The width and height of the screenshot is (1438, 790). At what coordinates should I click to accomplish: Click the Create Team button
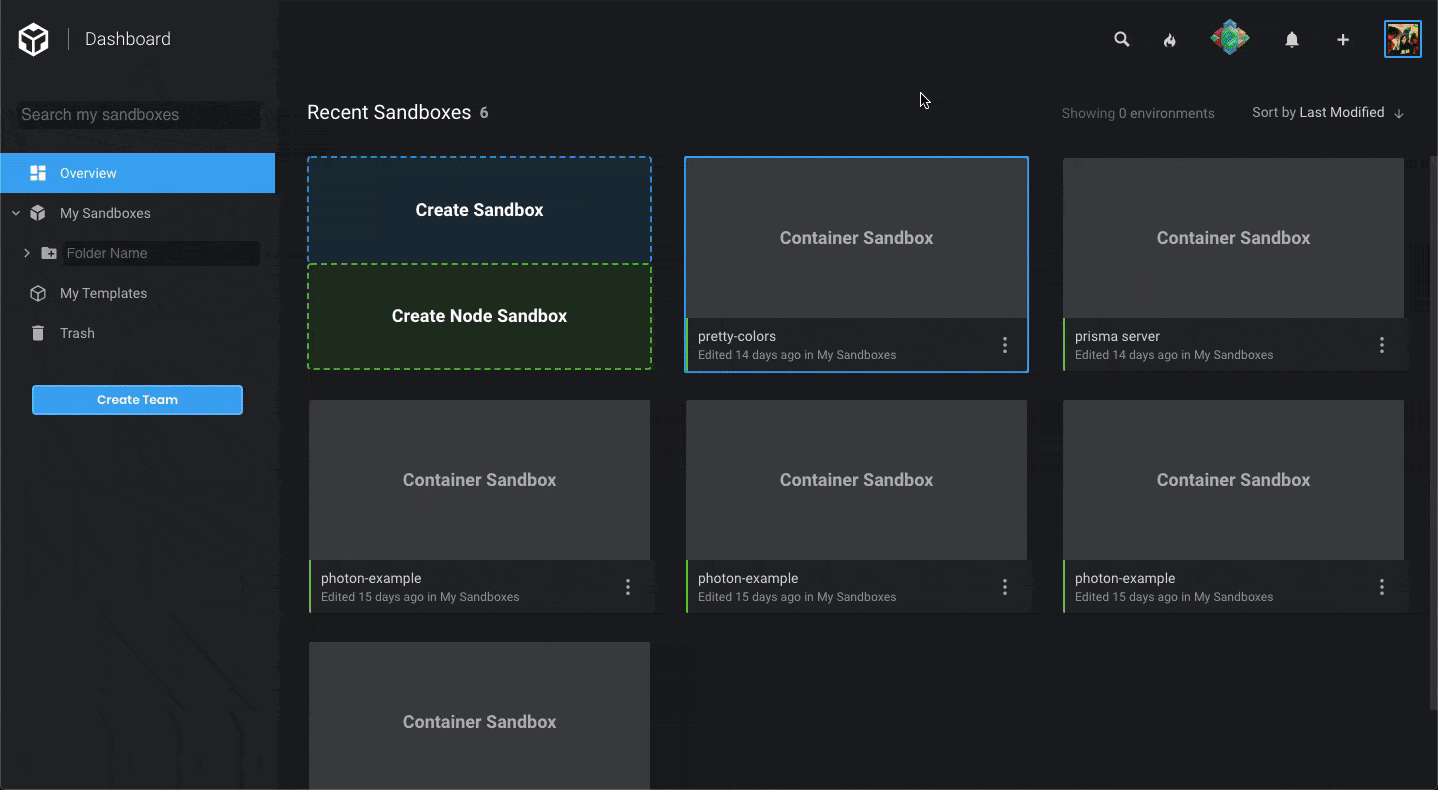pyautogui.click(x=137, y=400)
